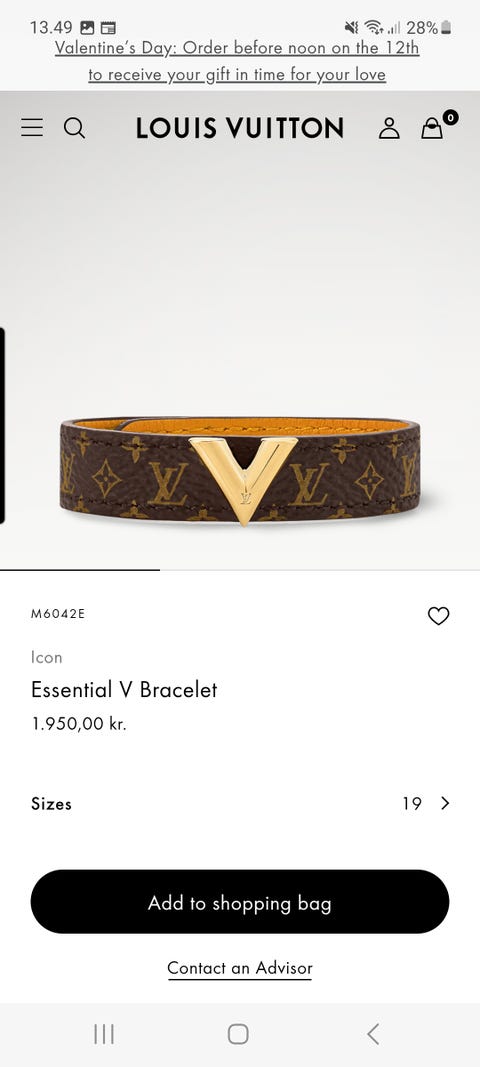Open the shopping bag icon

tap(438, 125)
